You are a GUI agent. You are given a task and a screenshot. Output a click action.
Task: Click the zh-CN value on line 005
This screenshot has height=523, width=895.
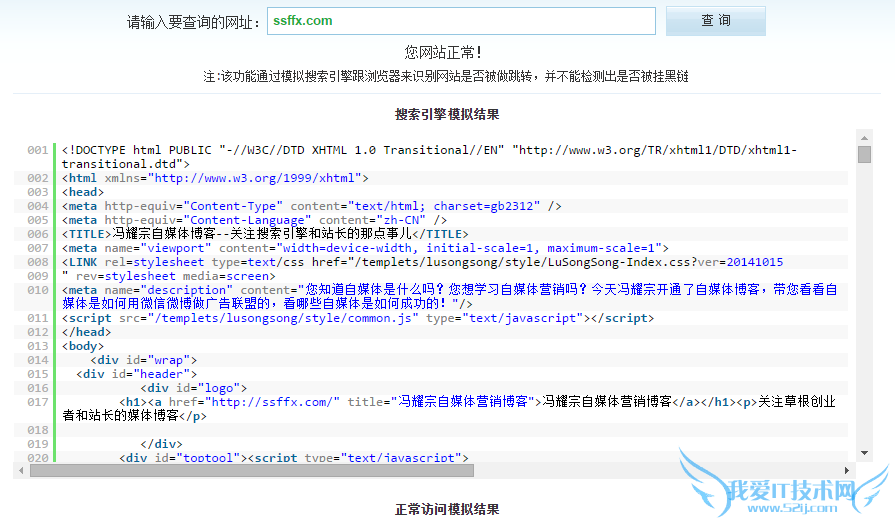pos(401,220)
